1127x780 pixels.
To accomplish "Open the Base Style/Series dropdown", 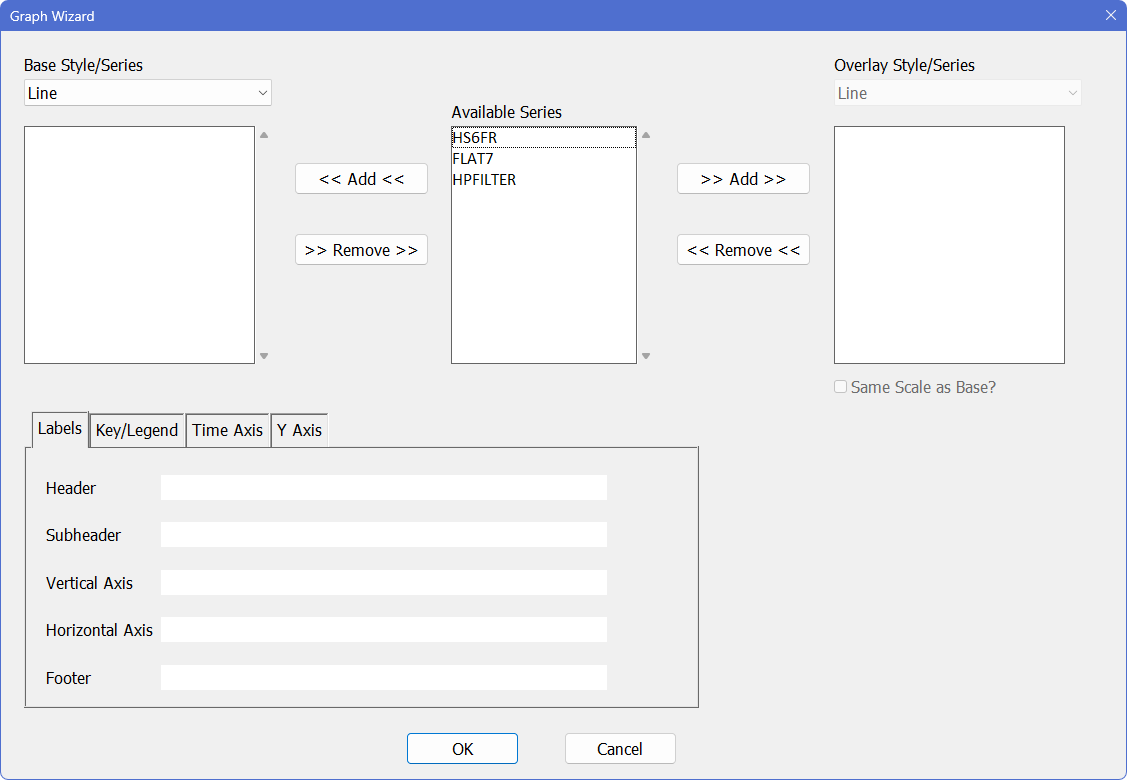I will click(148, 93).
